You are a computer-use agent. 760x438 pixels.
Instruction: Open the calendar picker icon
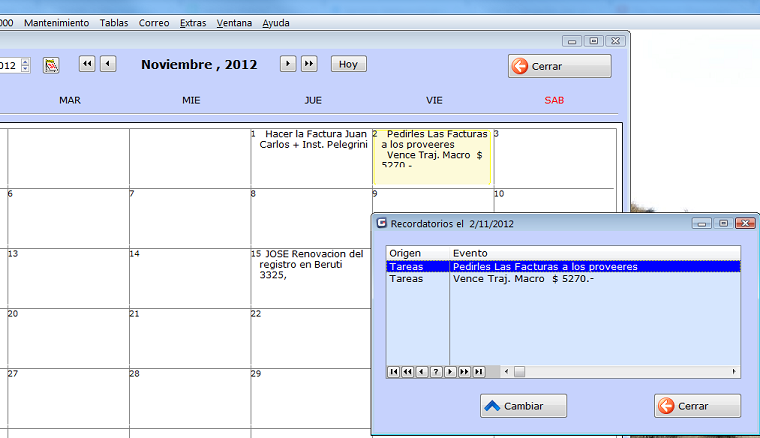coord(51,65)
